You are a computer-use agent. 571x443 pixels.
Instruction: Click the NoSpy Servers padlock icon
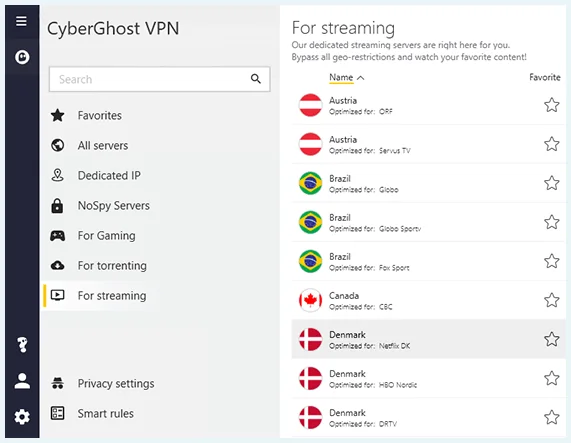pos(57,206)
